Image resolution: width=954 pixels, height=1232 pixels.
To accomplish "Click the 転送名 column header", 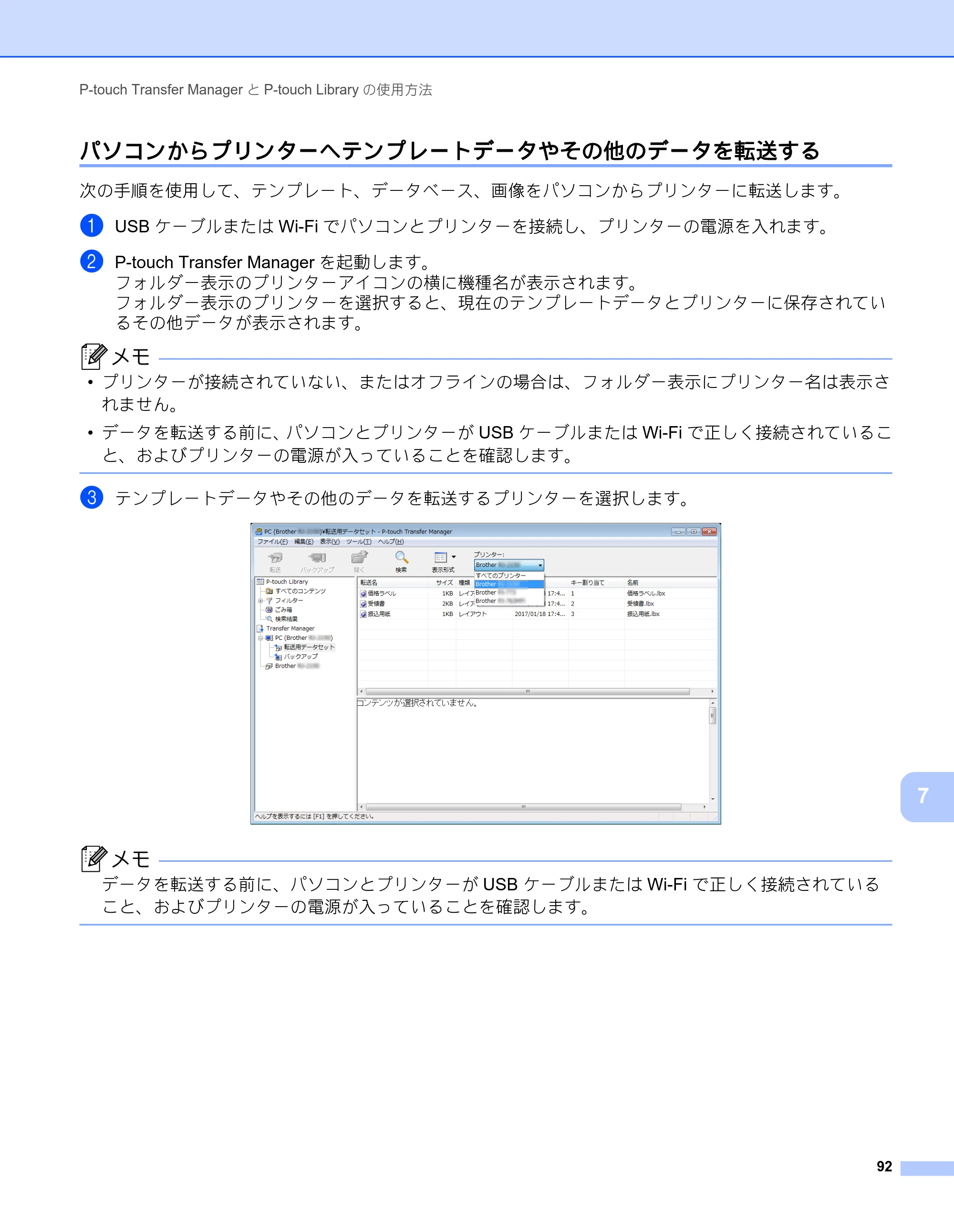I will [x=393, y=583].
